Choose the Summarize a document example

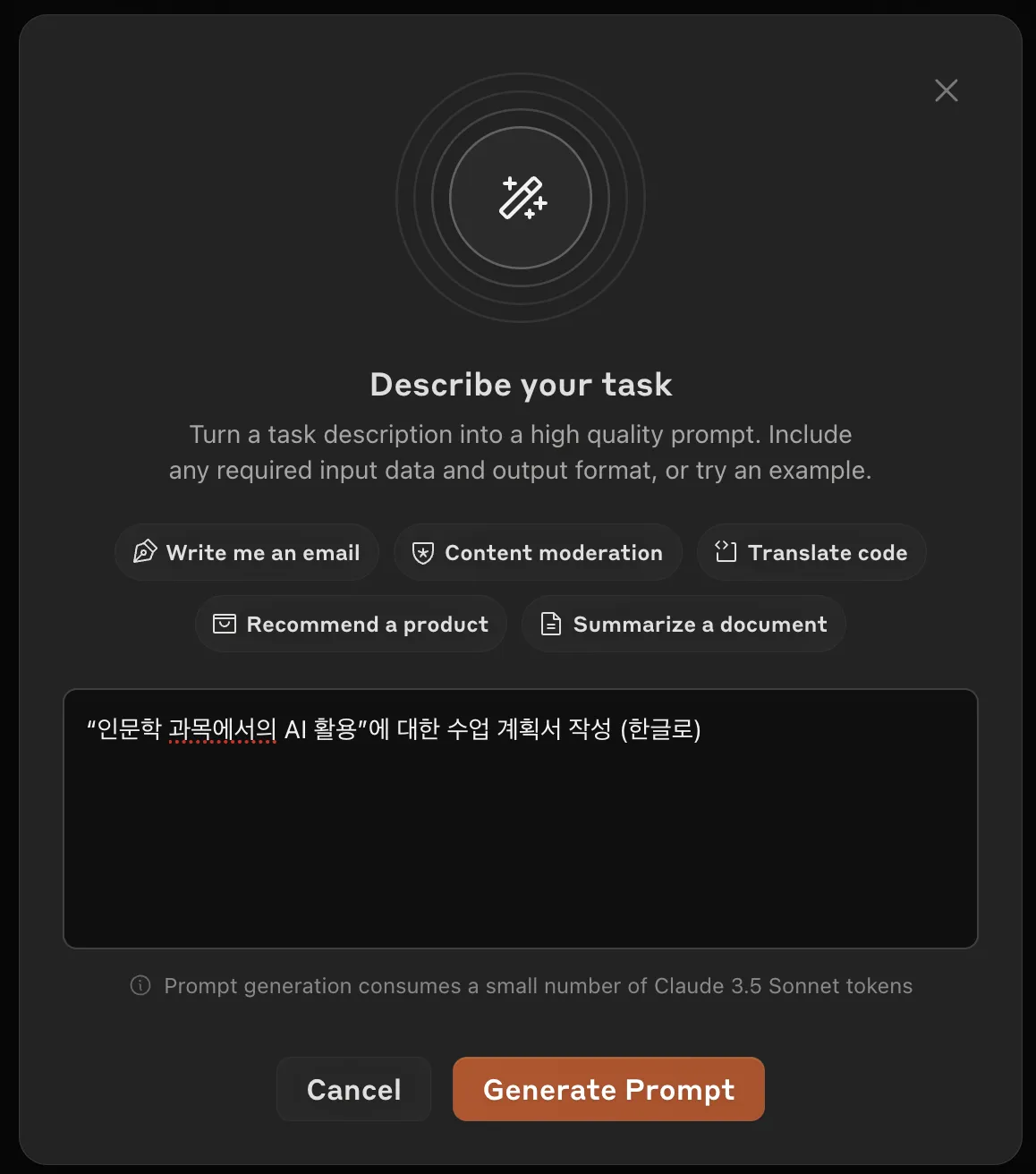coord(684,624)
